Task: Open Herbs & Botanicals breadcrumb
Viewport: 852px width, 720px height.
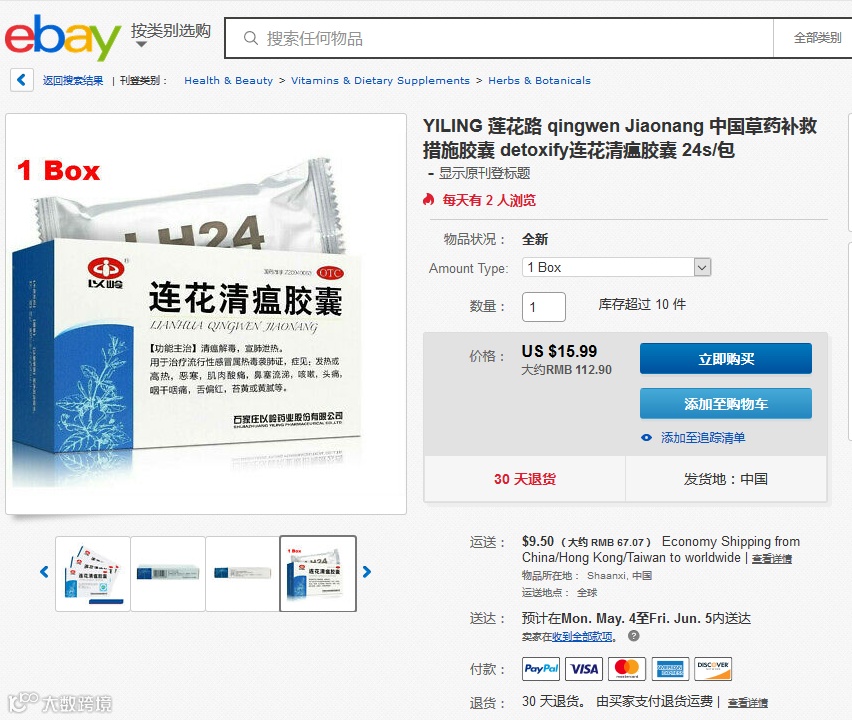Action: click(x=539, y=80)
